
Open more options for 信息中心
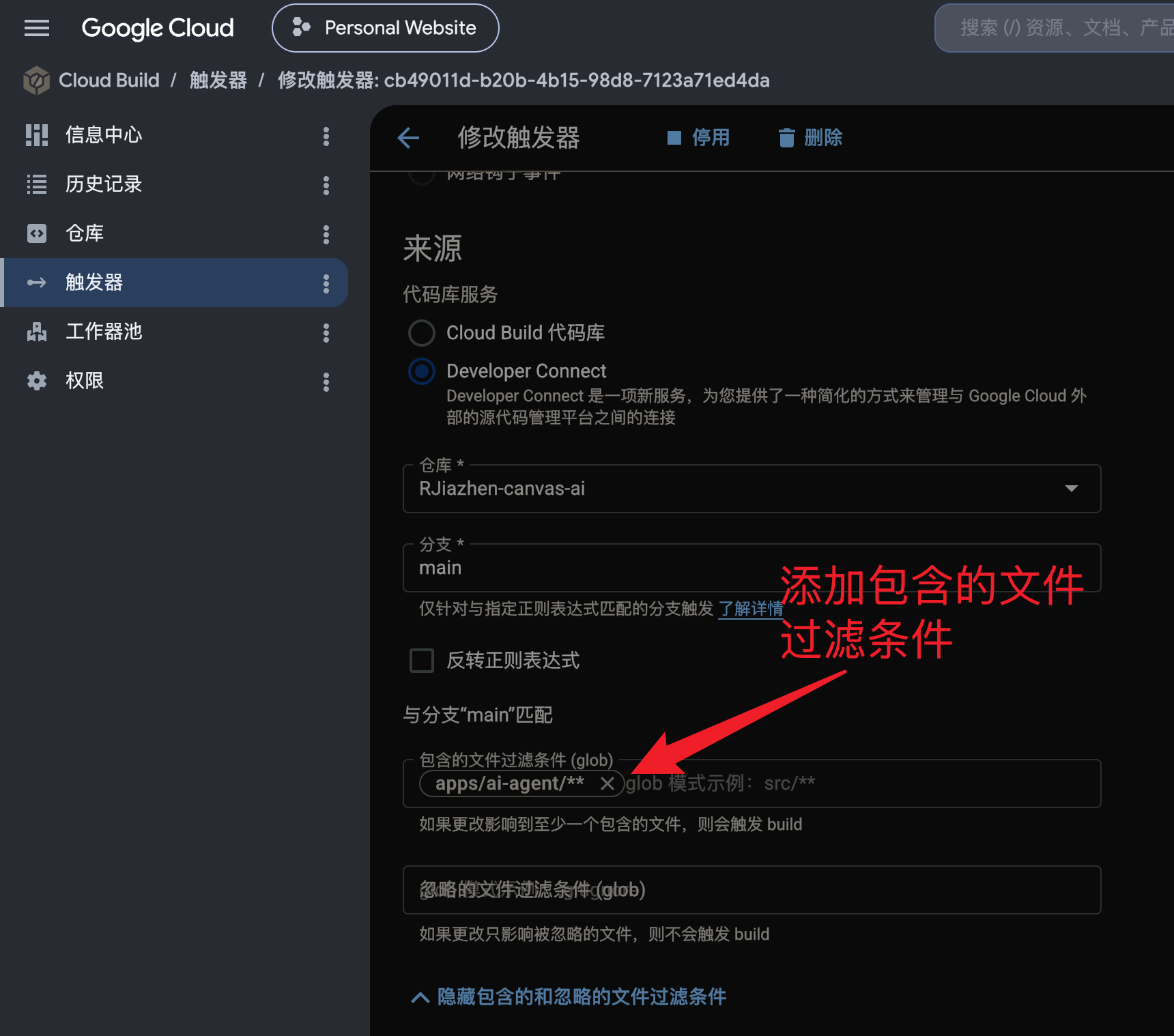point(326,136)
